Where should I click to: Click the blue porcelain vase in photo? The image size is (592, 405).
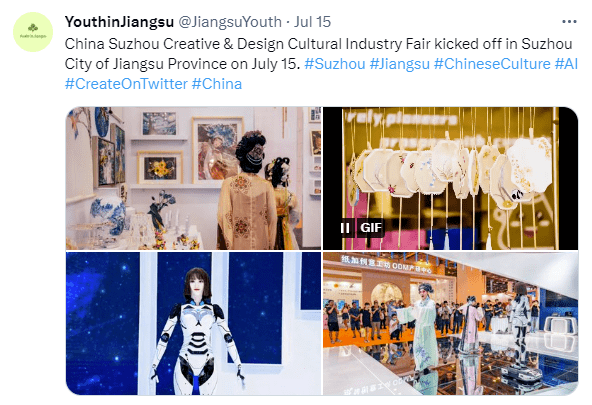pos(108,216)
